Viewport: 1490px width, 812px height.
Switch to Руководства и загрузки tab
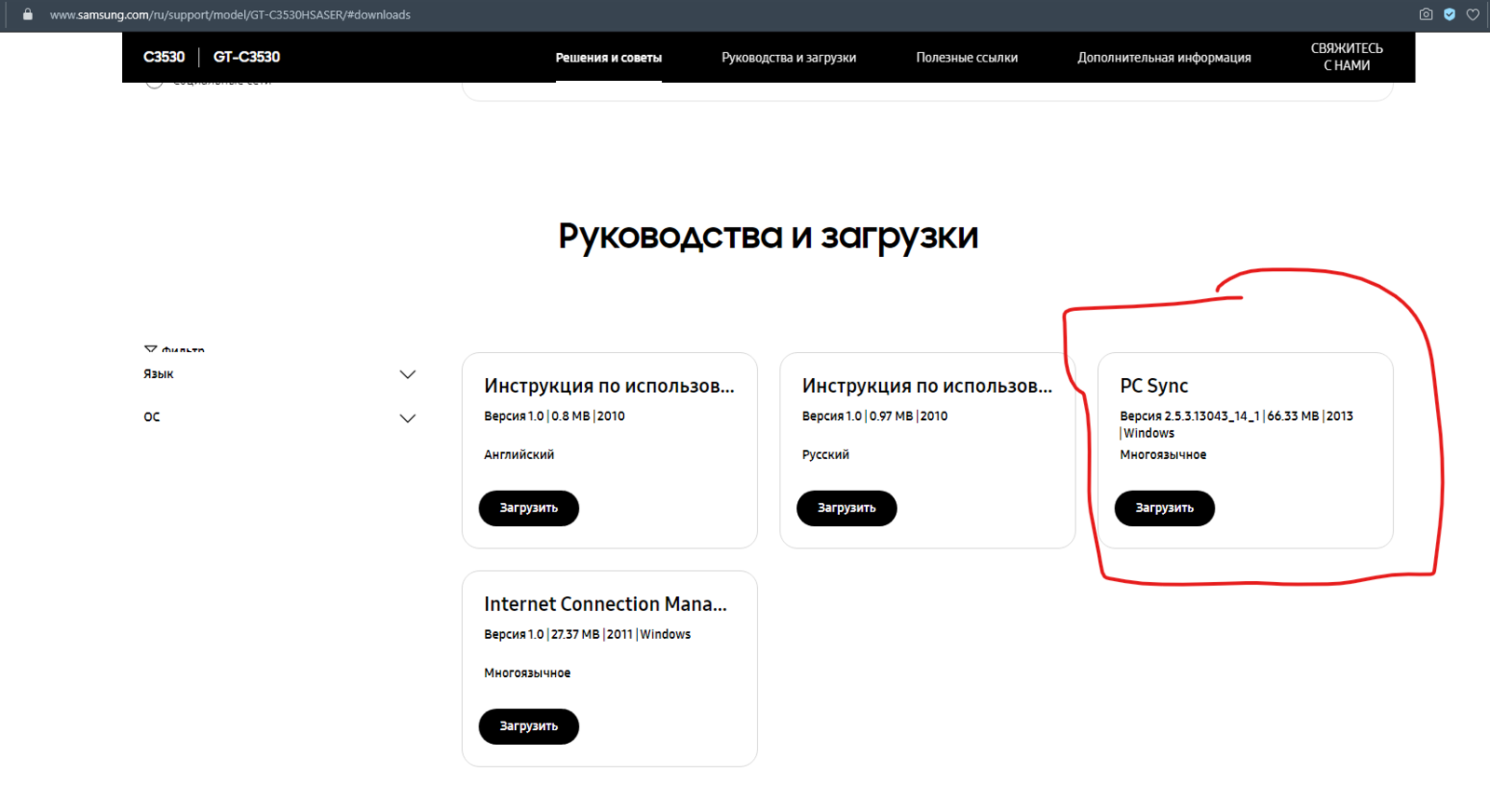[789, 58]
